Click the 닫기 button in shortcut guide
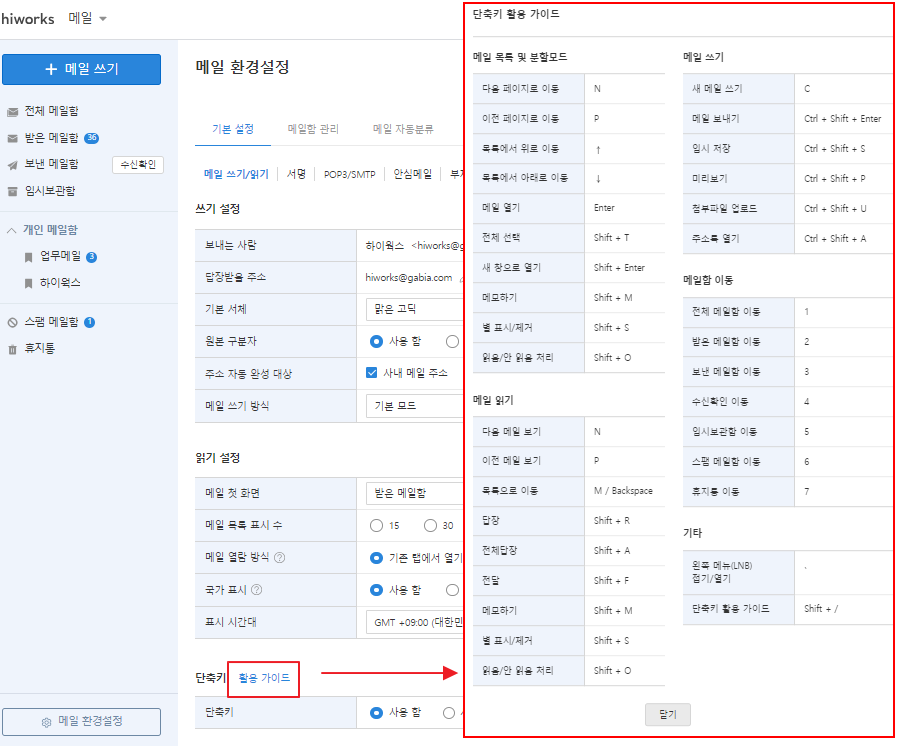906x746 pixels. point(667,714)
